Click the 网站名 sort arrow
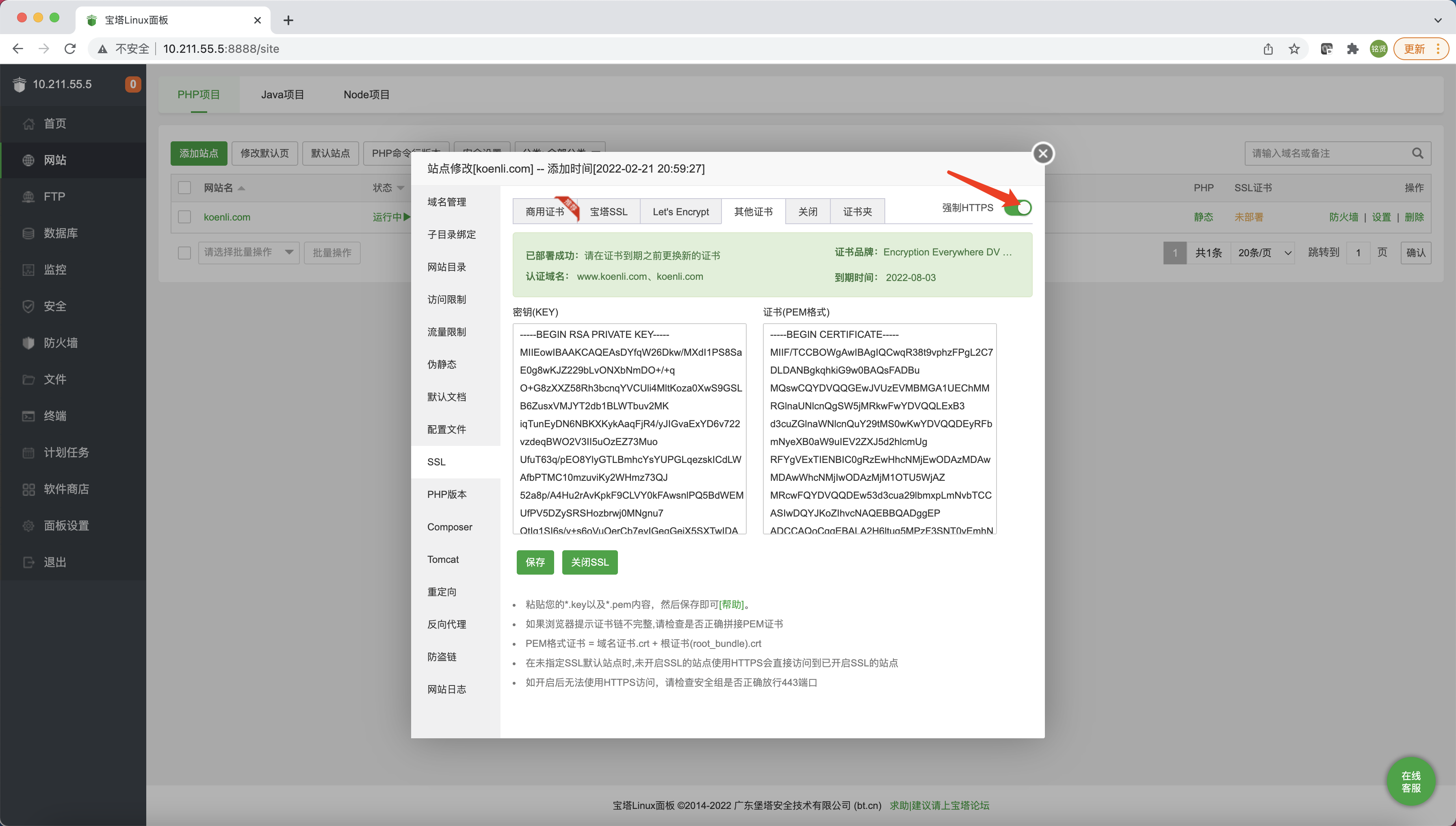This screenshot has height=826, width=1456. (x=241, y=188)
